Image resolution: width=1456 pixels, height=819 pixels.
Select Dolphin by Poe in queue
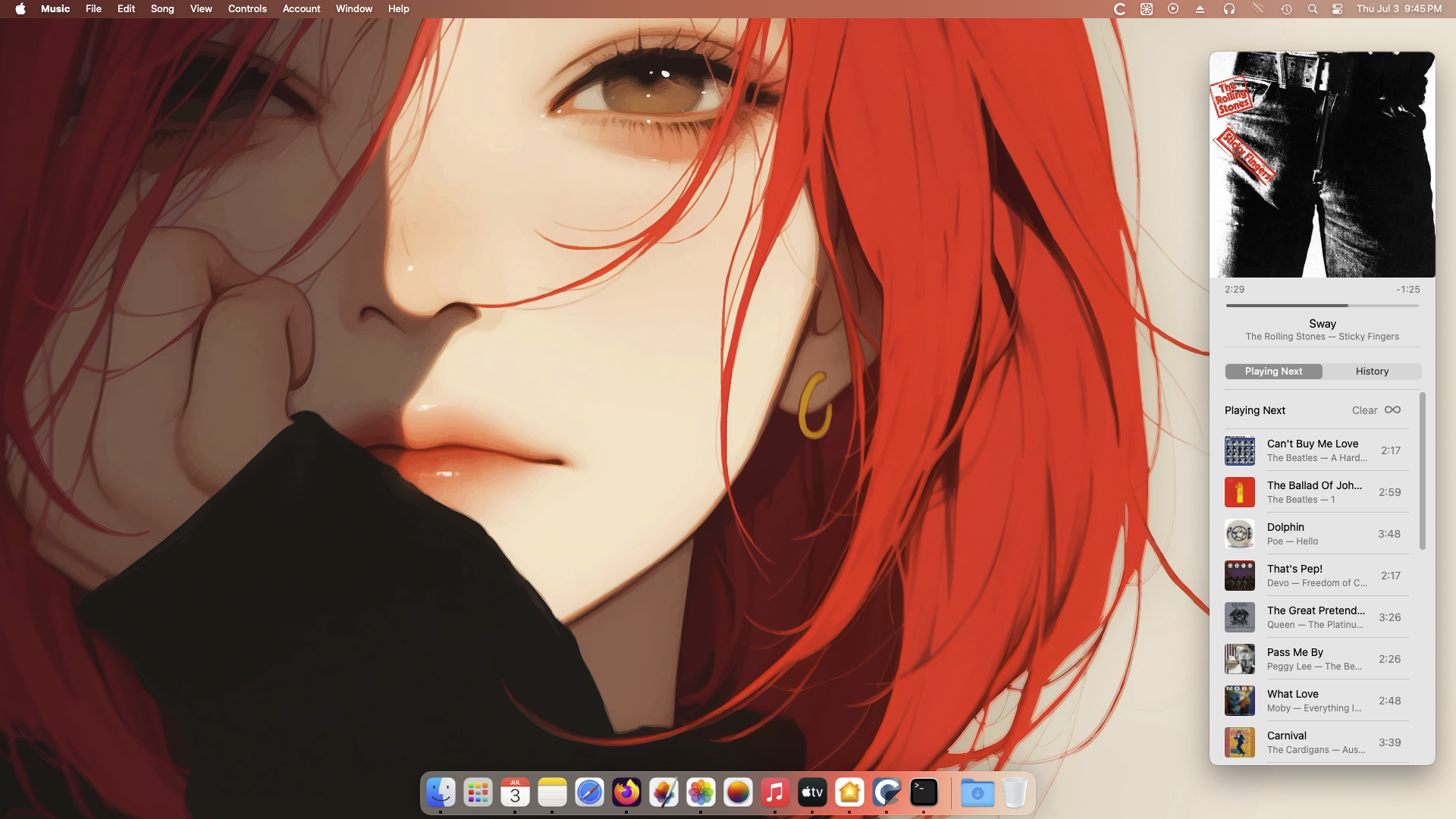click(1316, 534)
